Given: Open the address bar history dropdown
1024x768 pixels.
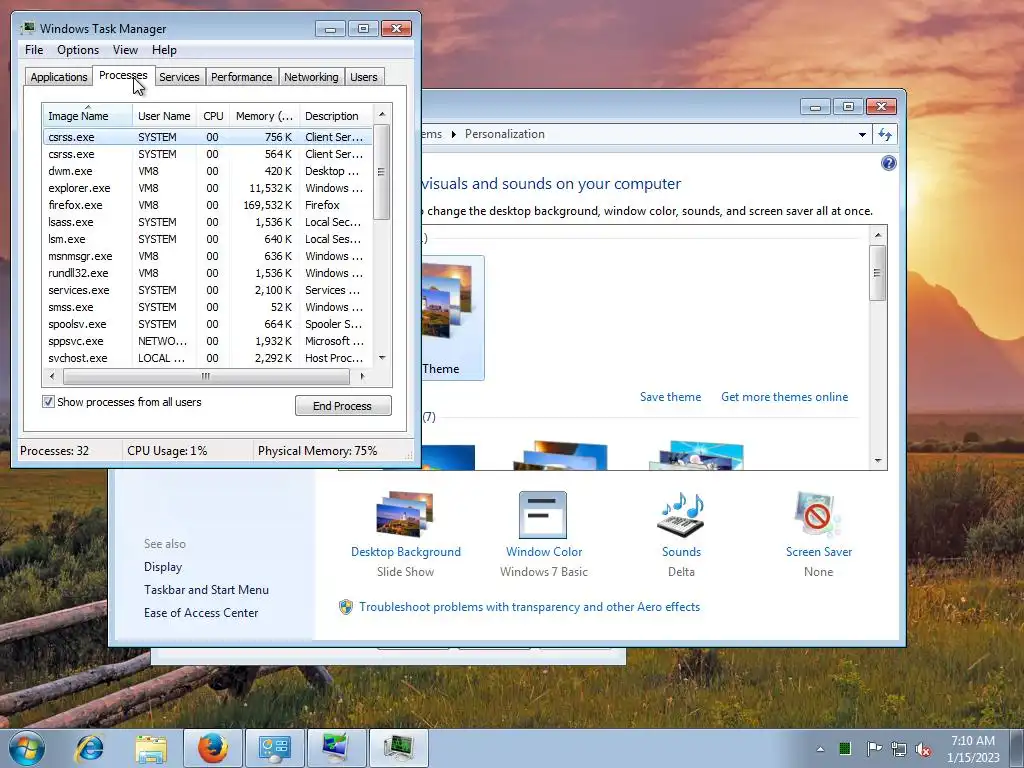Looking at the screenshot, I should pos(862,135).
